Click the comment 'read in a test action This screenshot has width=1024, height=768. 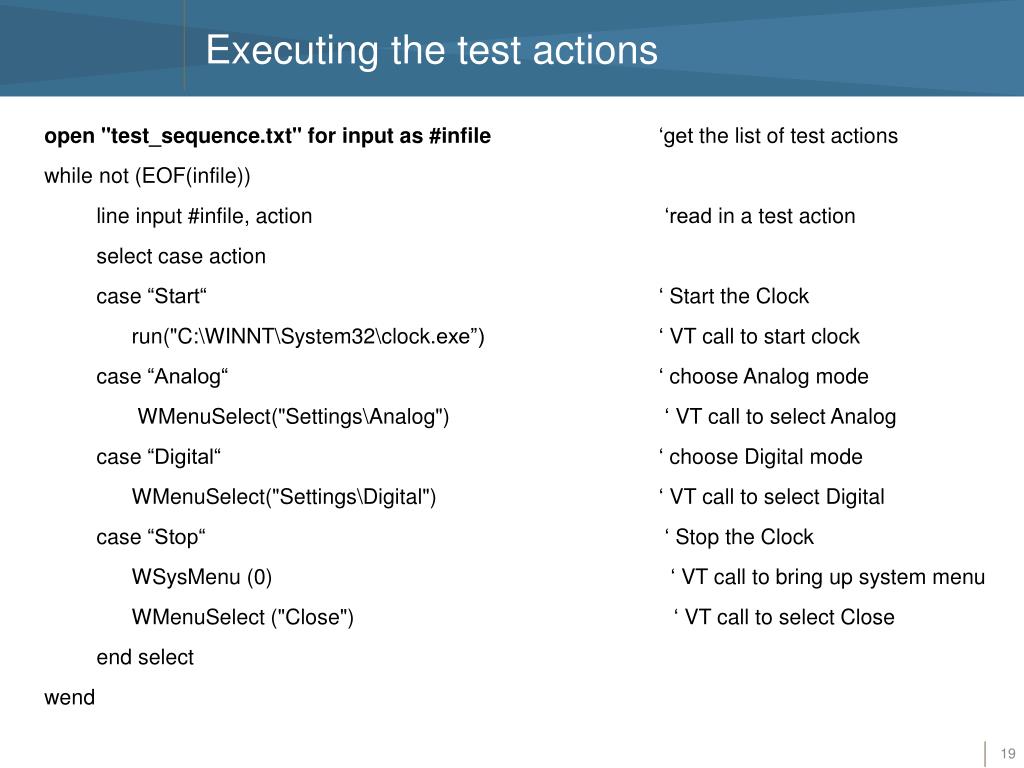pos(760,216)
